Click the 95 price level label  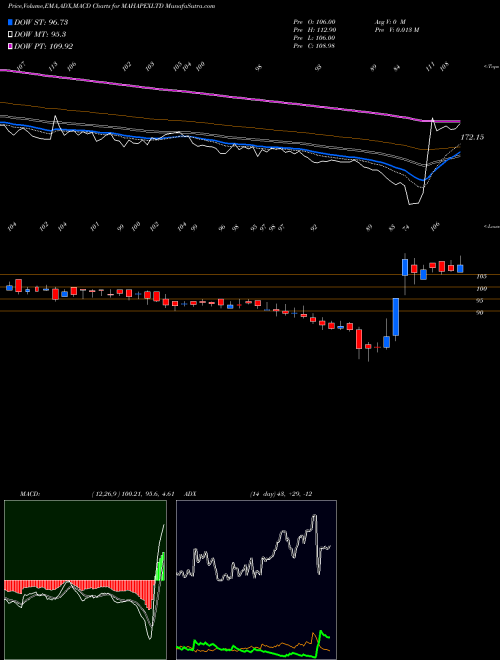(480, 301)
